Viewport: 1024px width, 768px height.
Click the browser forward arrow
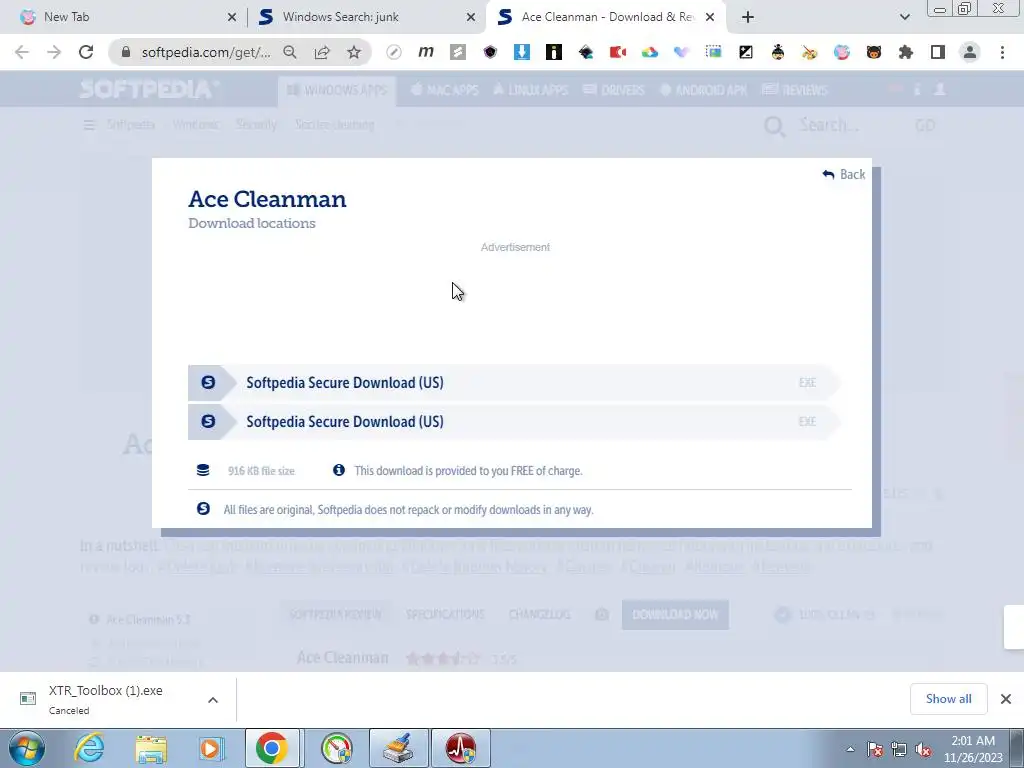point(54,52)
